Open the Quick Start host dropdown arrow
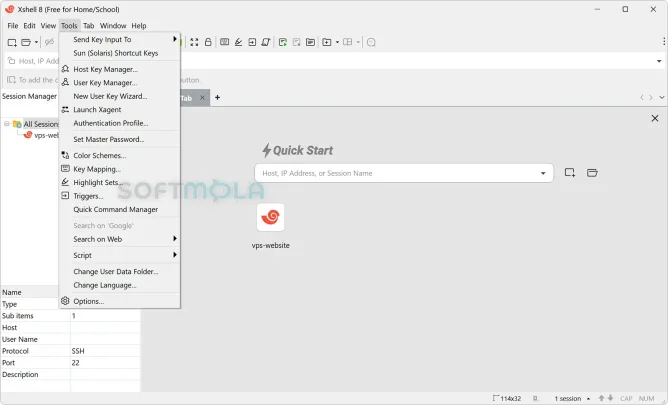The image size is (668, 405). (543, 173)
